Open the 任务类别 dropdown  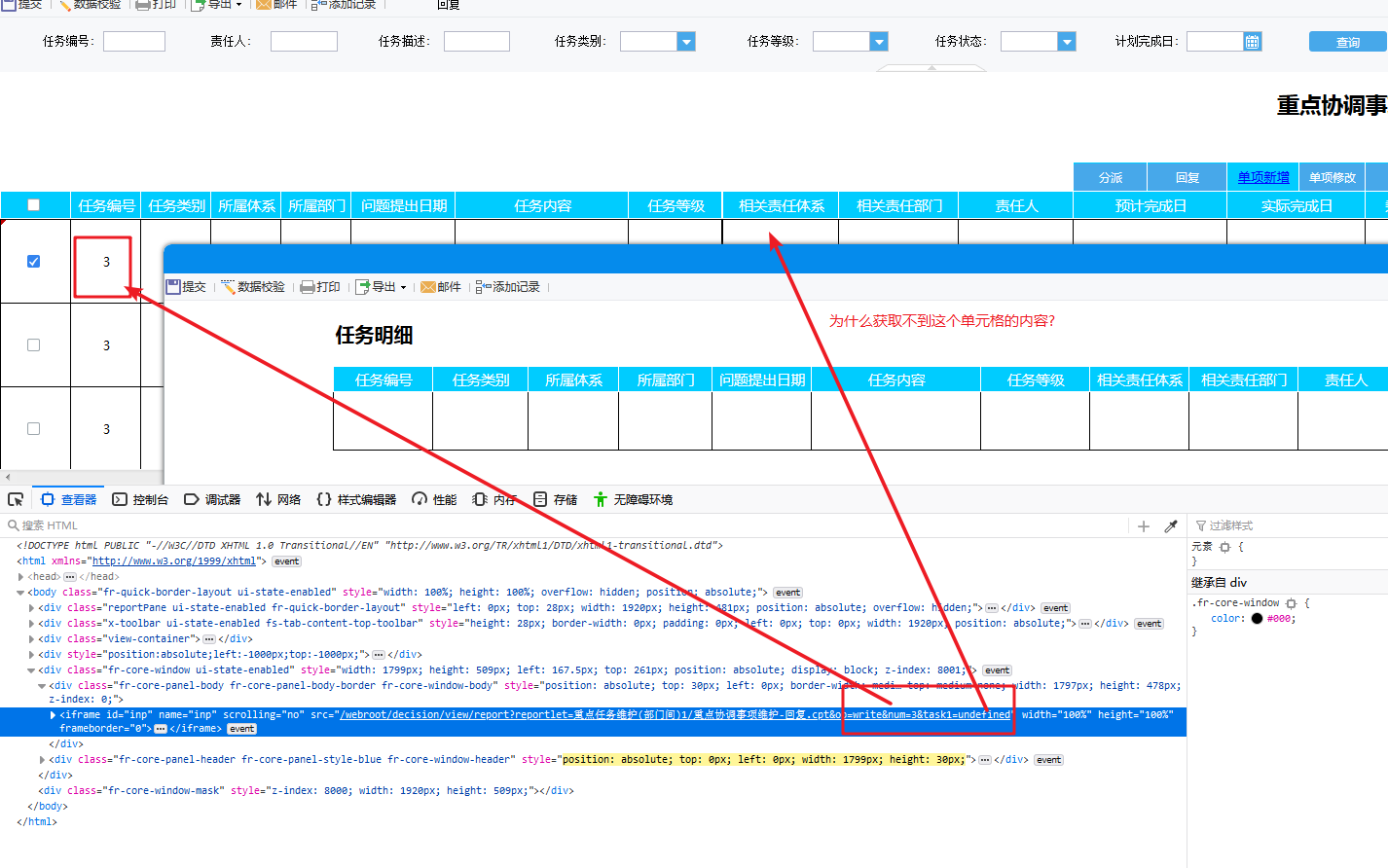pos(686,41)
